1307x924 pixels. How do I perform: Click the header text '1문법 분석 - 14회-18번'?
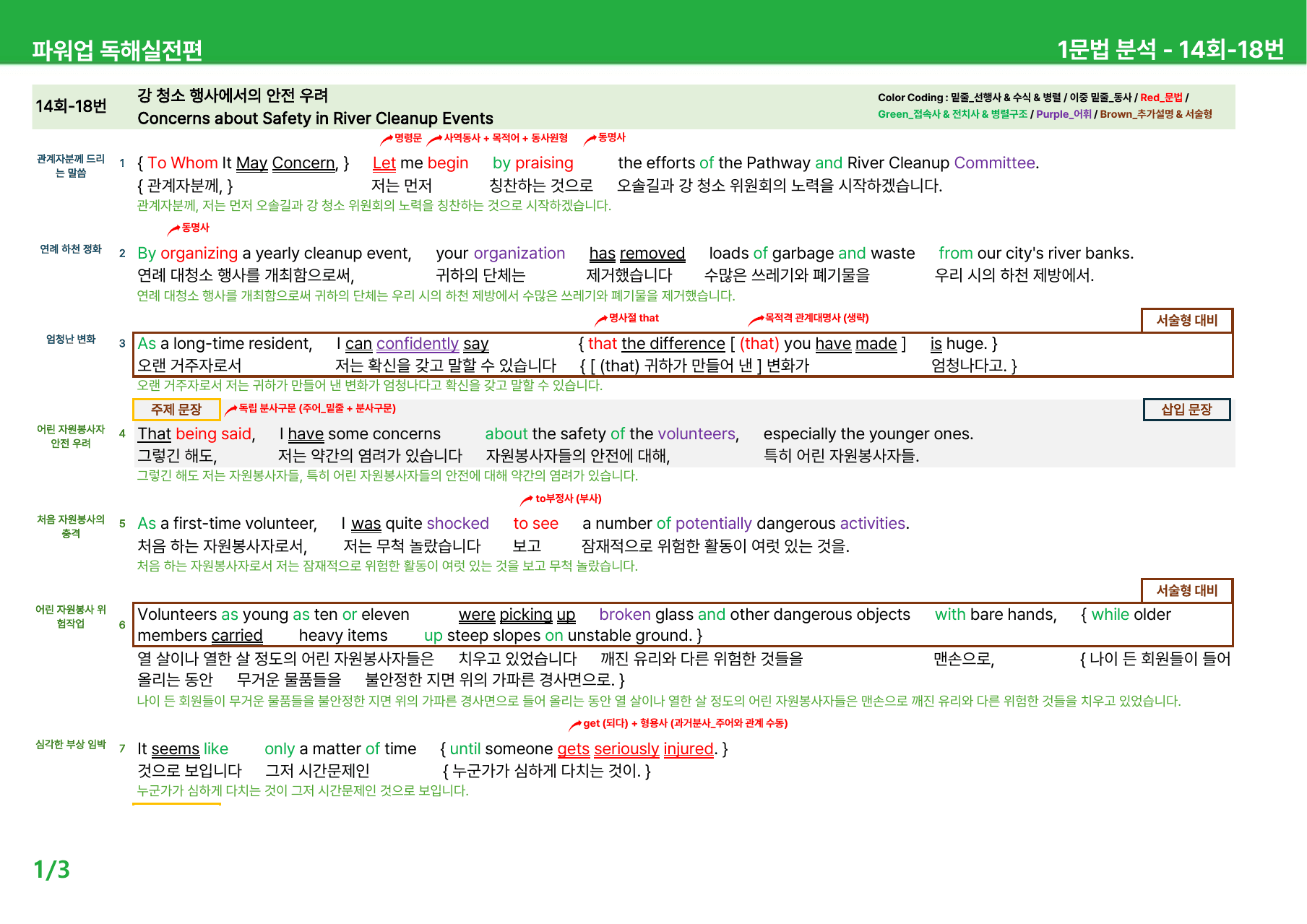point(1170,49)
